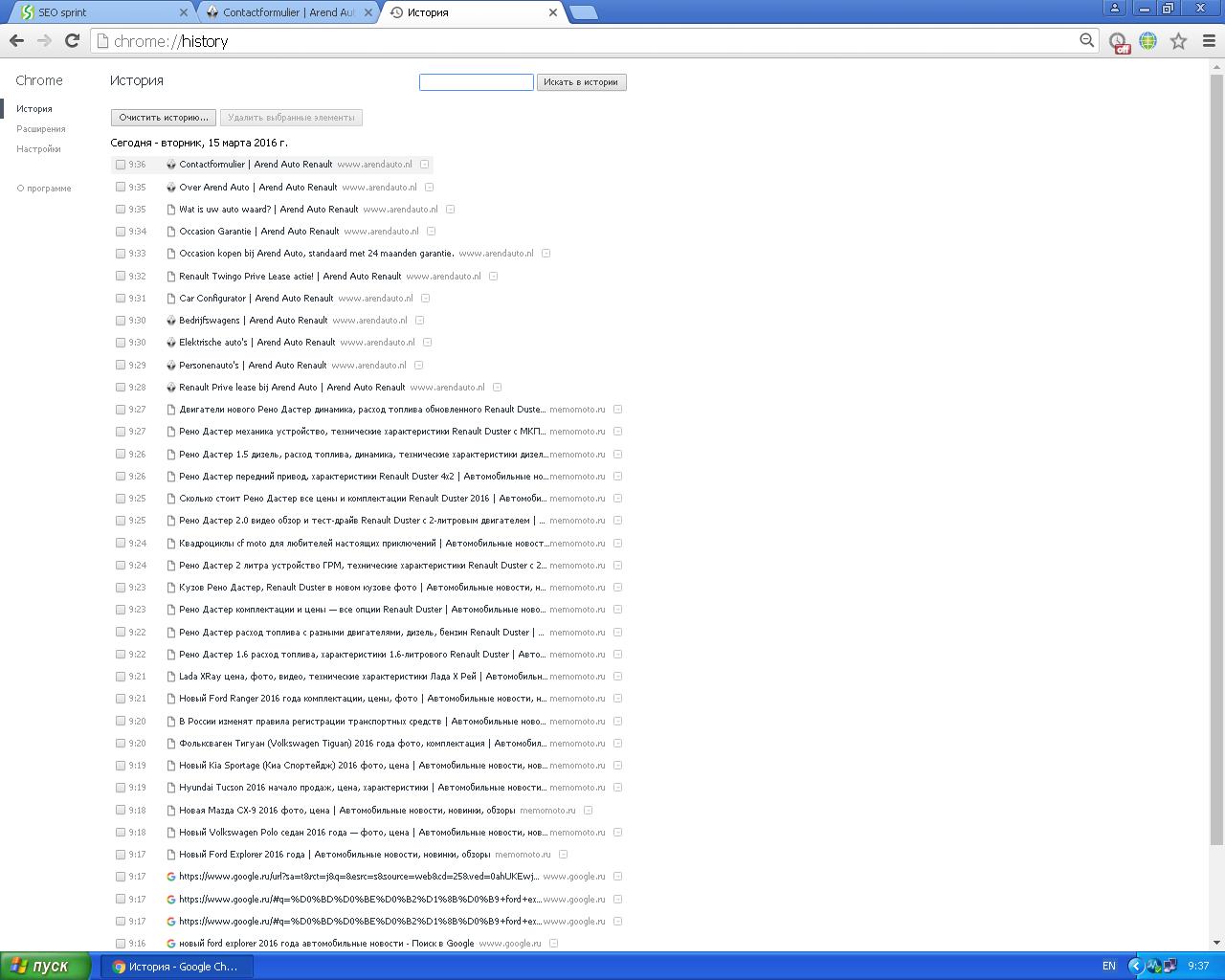
Task: Open the extension icon with red Off badge
Action: pos(1119,42)
